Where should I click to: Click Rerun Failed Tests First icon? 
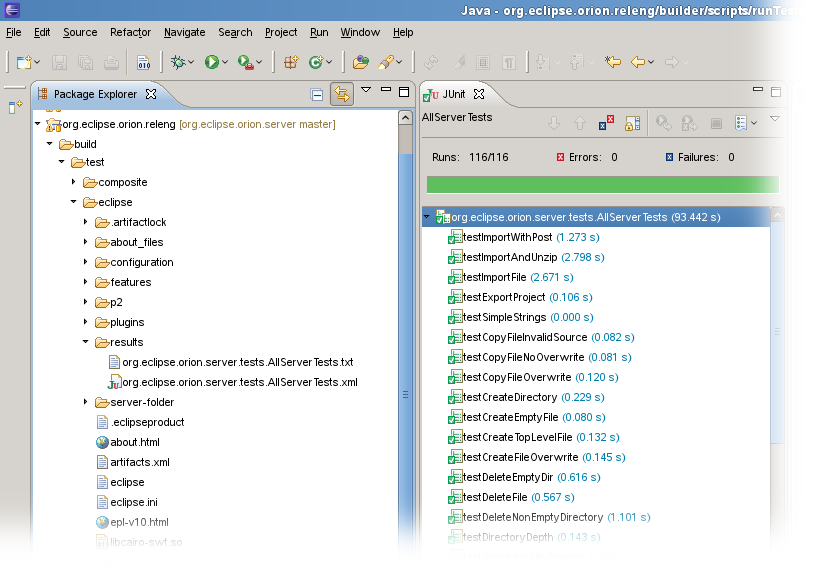(689, 124)
